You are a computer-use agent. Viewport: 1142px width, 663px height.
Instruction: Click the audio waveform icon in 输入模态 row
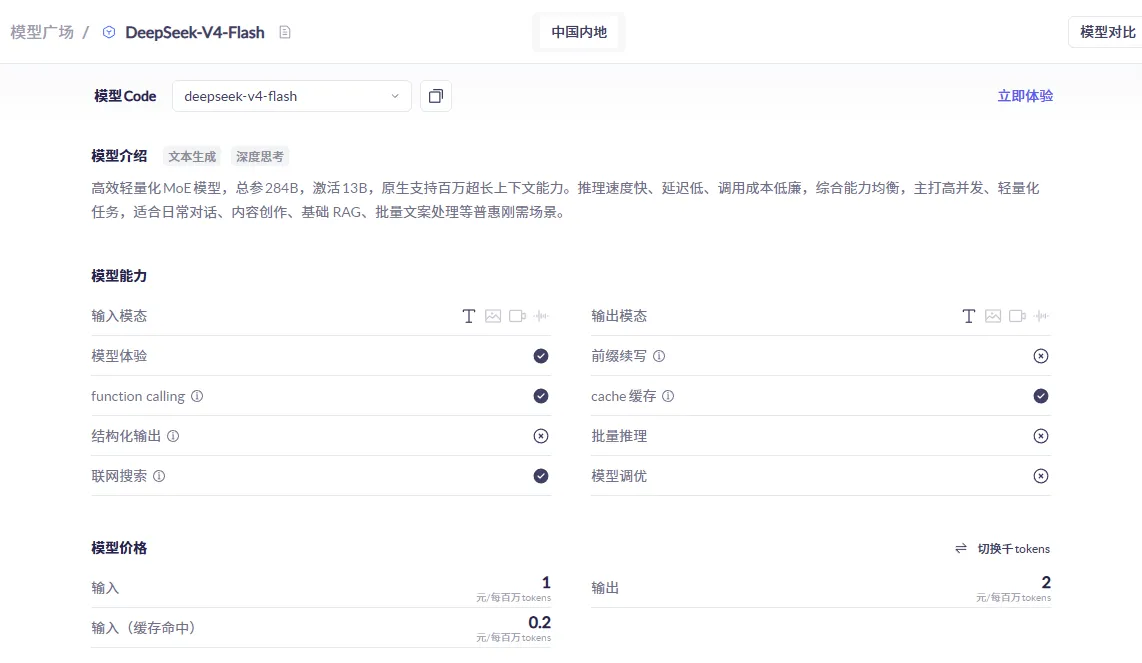540,316
